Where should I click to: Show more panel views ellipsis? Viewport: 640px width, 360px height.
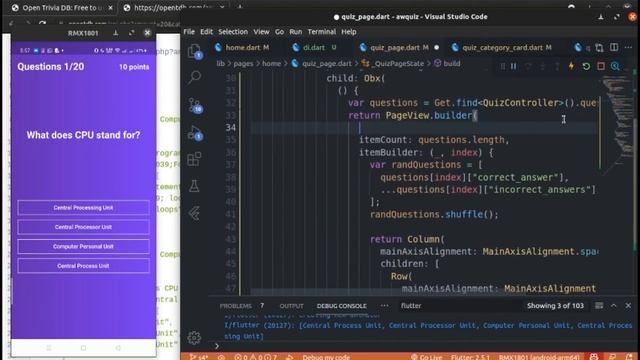click(x=384, y=305)
